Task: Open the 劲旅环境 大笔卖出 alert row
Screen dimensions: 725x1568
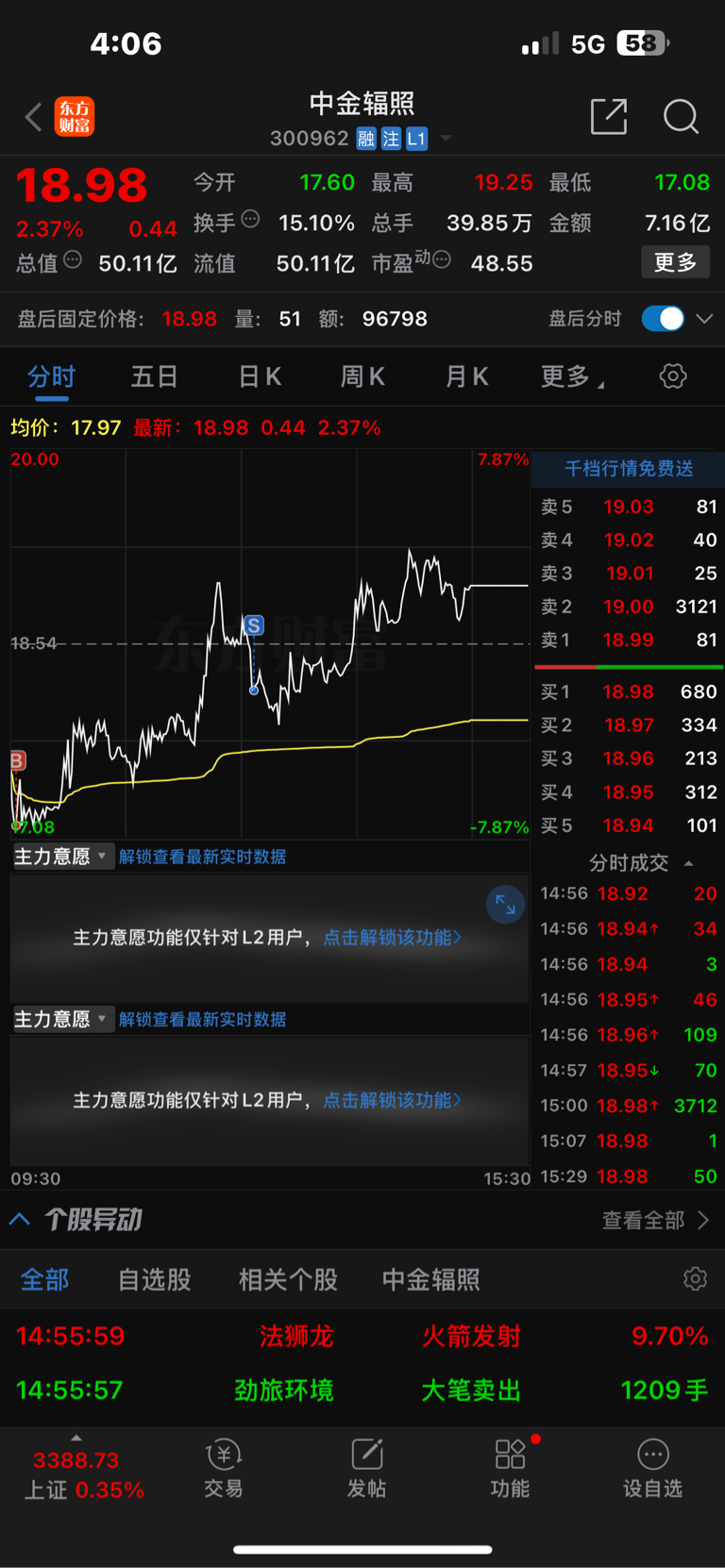Action: click(x=362, y=1390)
